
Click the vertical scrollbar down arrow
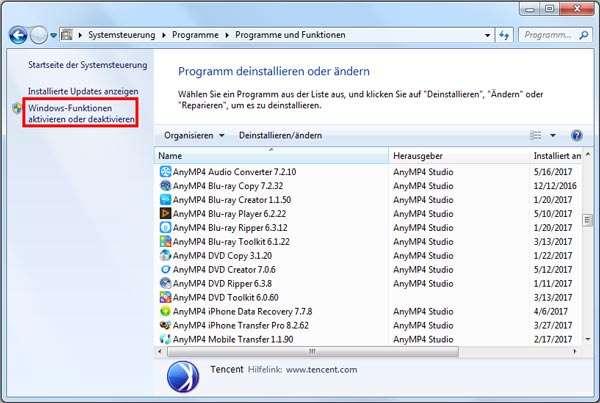pyautogui.click(x=588, y=339)
